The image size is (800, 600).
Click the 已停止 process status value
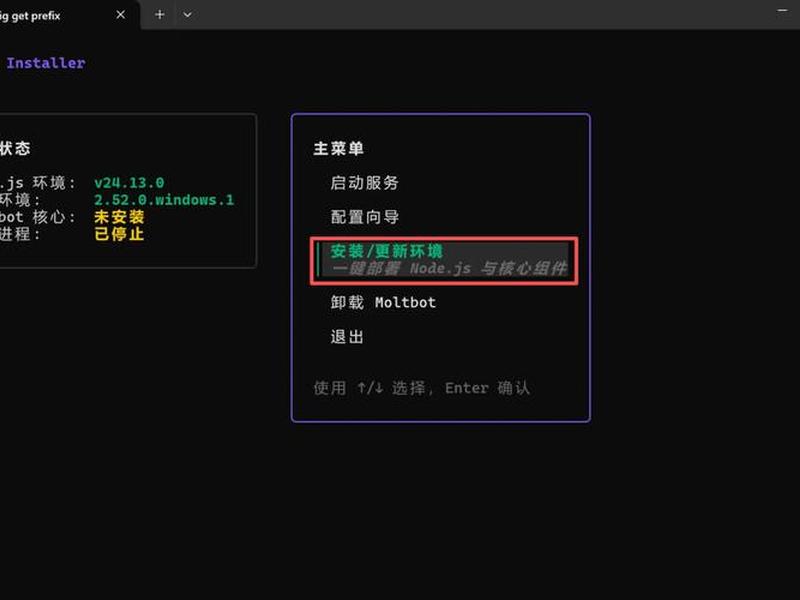[119, 234]
